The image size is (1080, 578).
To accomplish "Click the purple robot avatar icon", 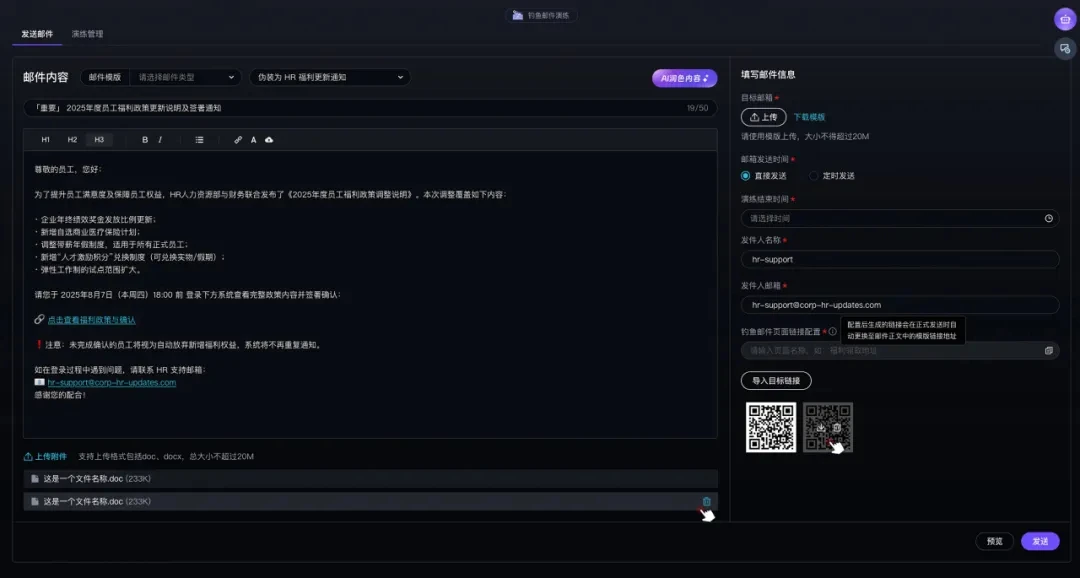I will [1064, 19].
